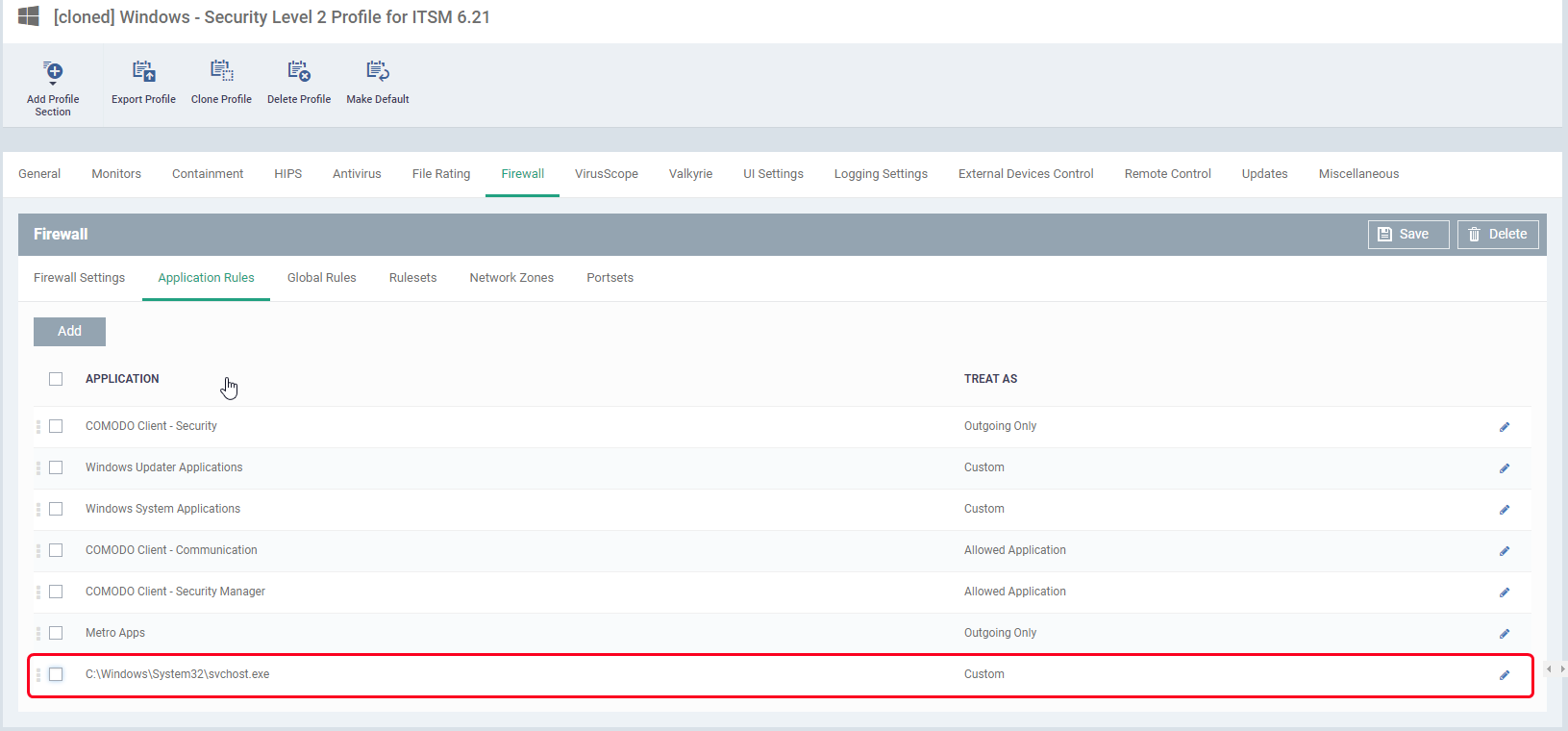Click the Make Default icon
The image size is (1568, 731).
[x=378, y=71]
